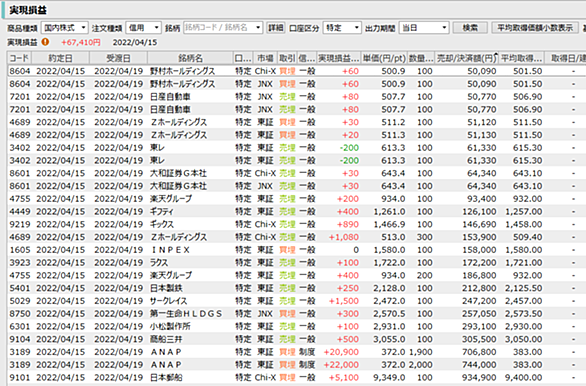586x386 pixels.
Task: Click the 検索 search button
Action: [x=470, y=28]
